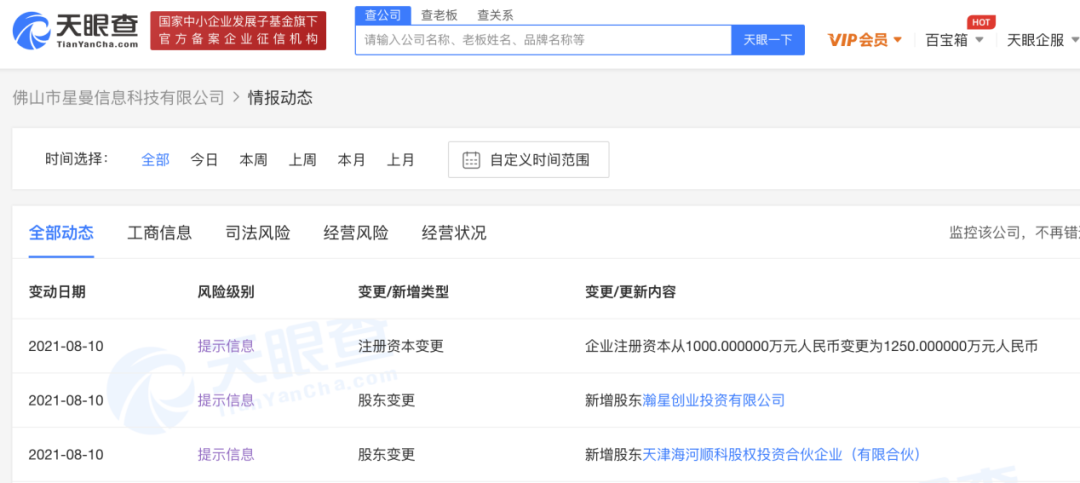Open the 瀚星创业投资有限公司 shareholder link
This screenshot has width=1080, height=483.
click(x=714, y=400)
